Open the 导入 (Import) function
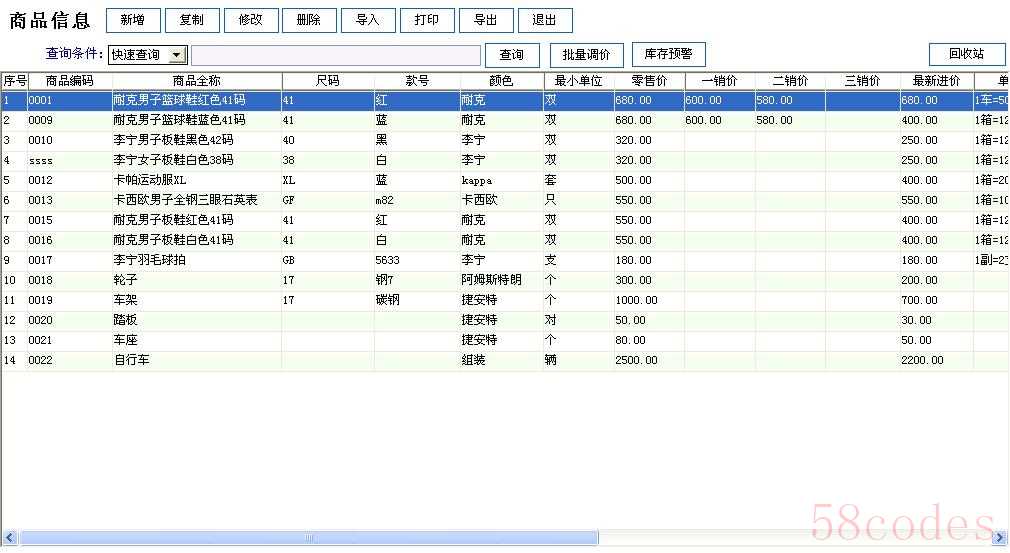 point(368,20)
